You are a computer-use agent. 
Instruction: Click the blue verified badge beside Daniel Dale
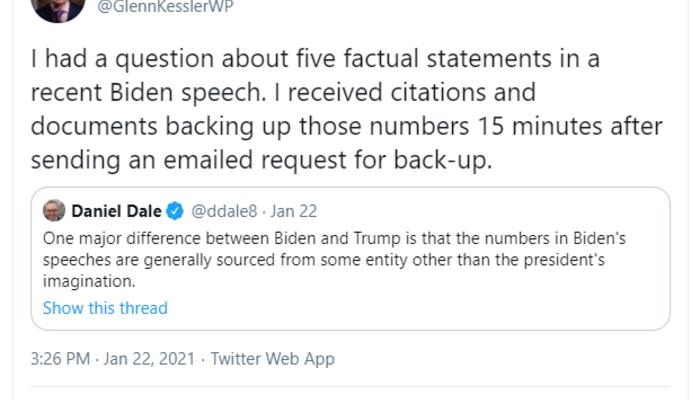pos(175,211)
